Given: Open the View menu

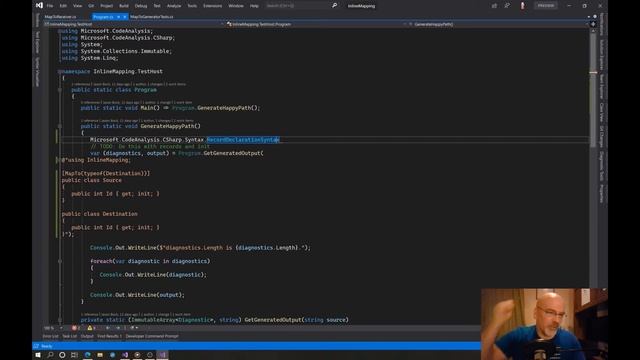Looking at the screenshot, I should pyautogui.click(x=77, y=6).
